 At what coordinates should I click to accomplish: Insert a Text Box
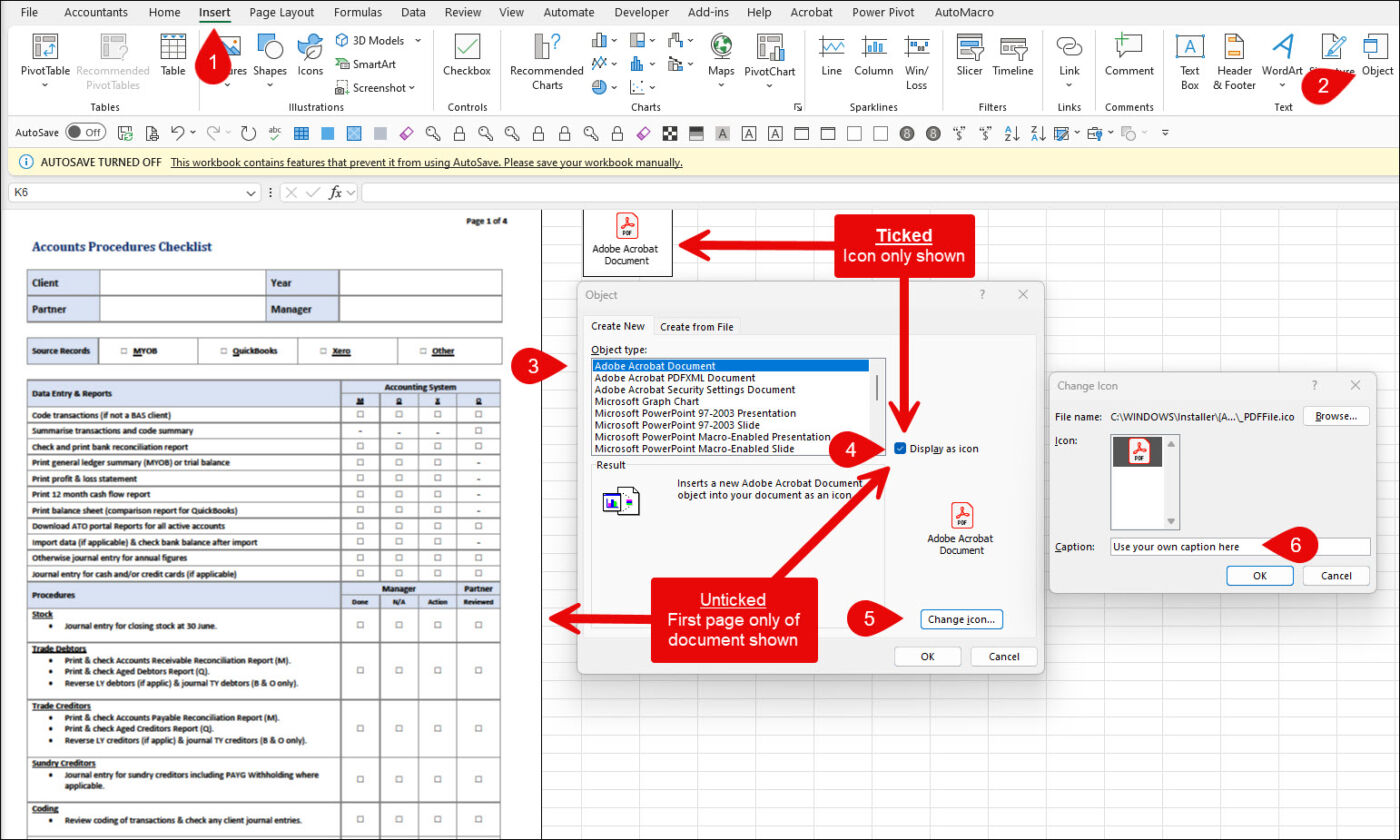pos(1189,60)
